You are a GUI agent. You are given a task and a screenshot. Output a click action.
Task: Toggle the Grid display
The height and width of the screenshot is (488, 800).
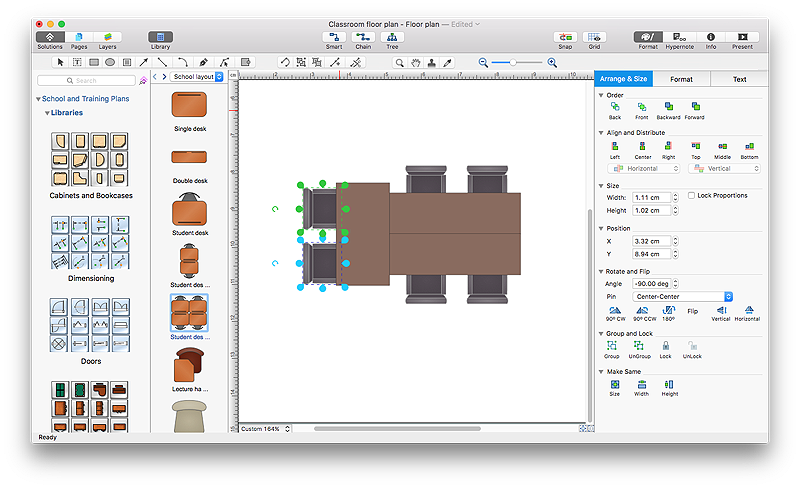pos(594,37)
